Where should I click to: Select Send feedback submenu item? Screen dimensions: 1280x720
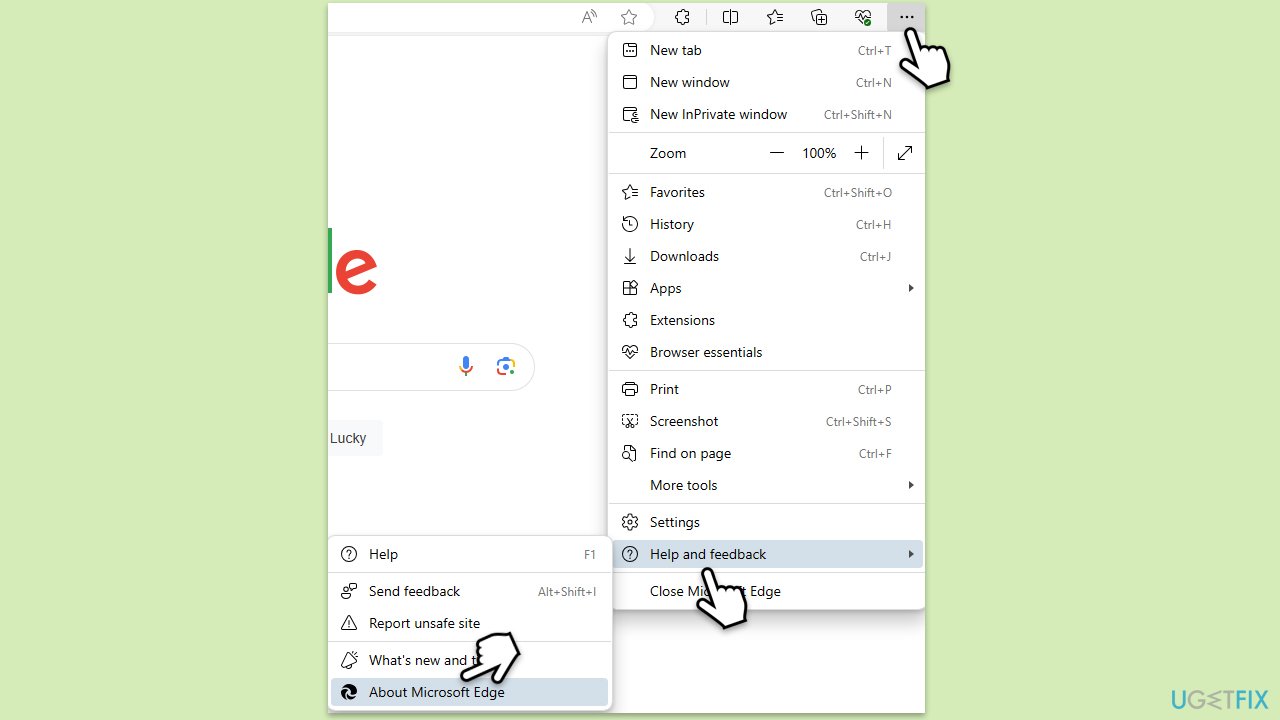click(x=469, y=591)
